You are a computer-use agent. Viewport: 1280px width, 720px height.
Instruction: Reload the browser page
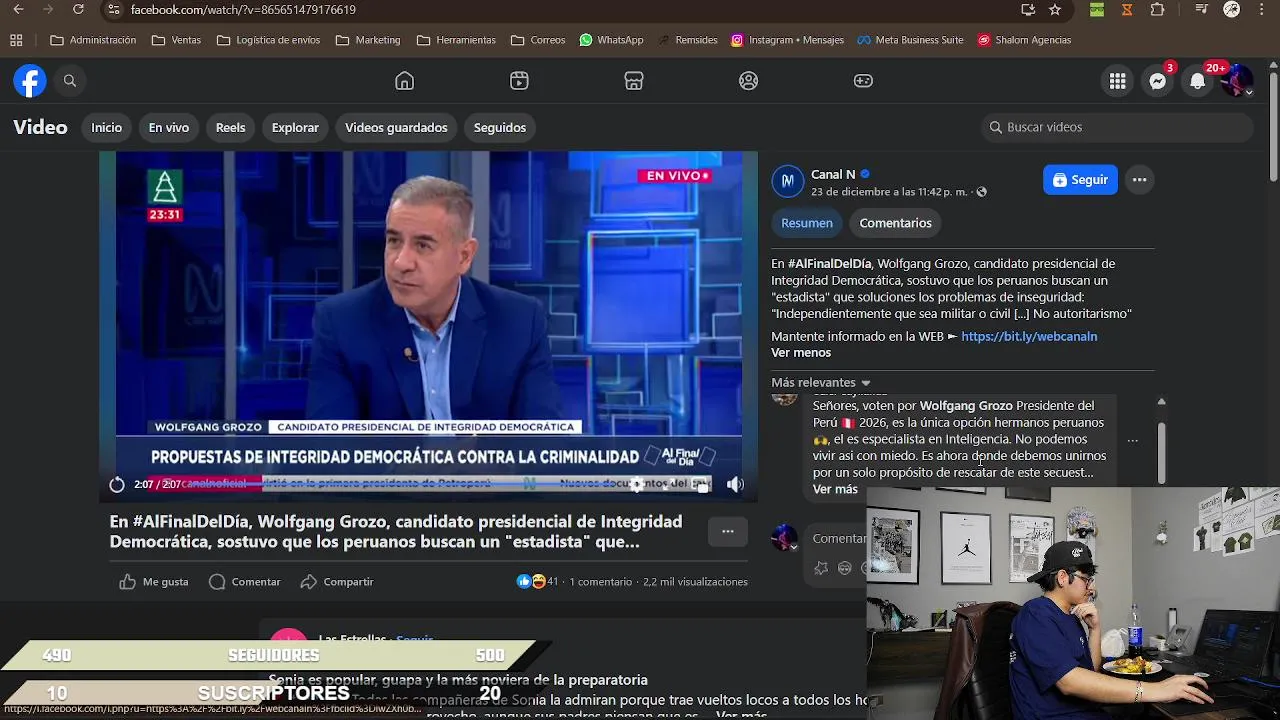coord(79,10)
